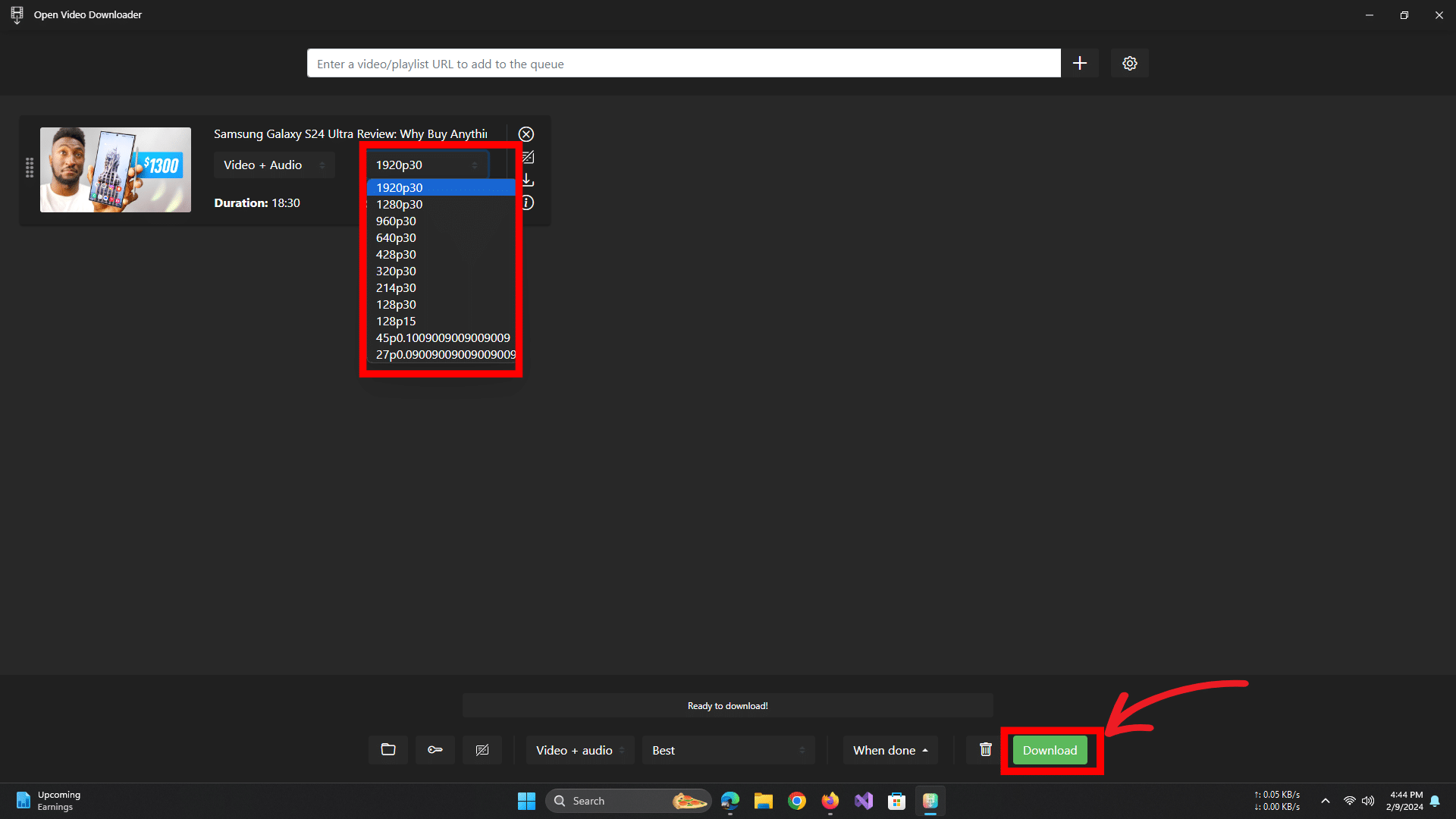Viewport: 1456px width, 819px height.
Task: Choose 640p30 resolution option
Action: point(396,238)
